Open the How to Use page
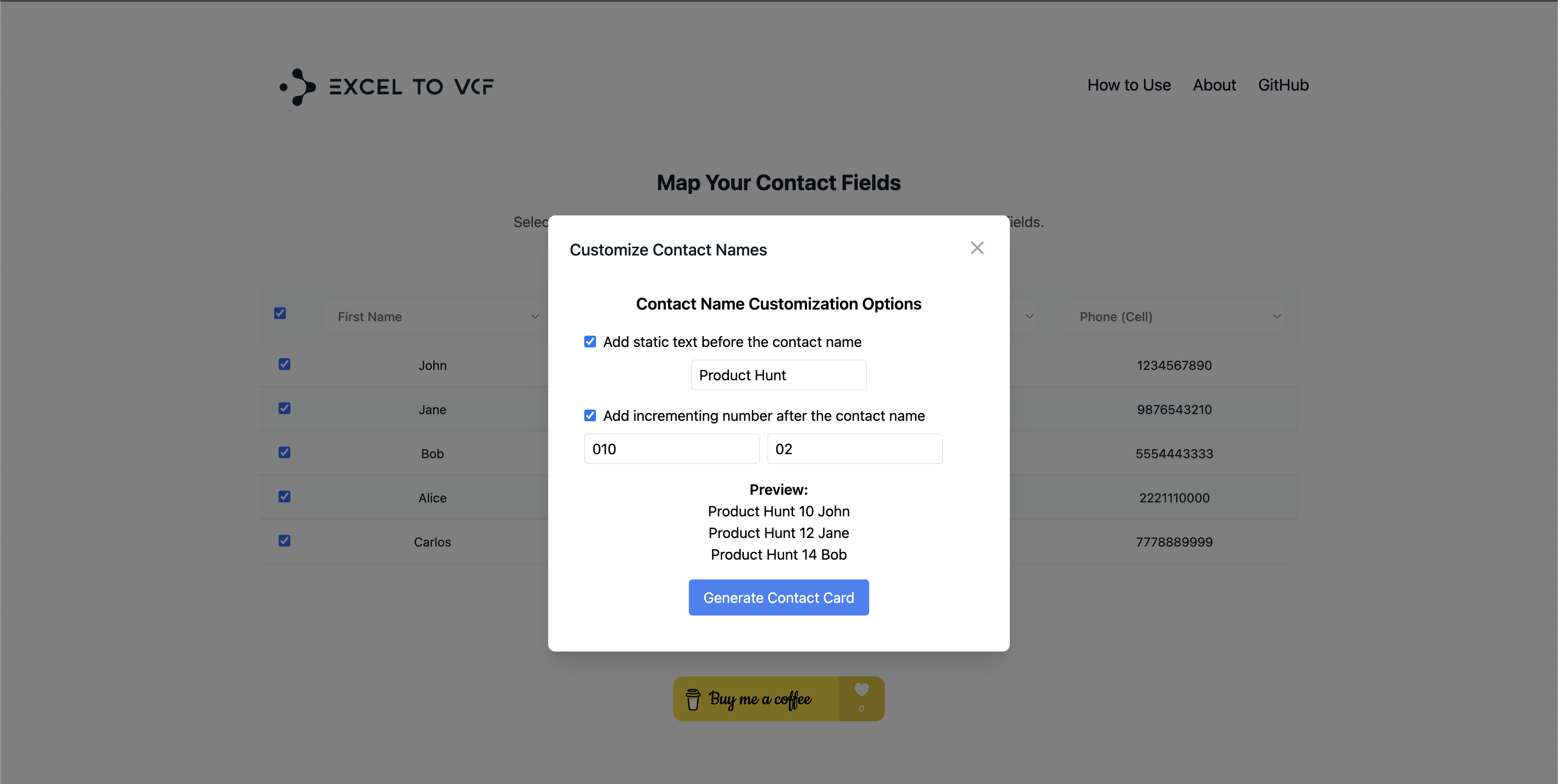Screen dimensions: 1558x784 coord(1128,85)
